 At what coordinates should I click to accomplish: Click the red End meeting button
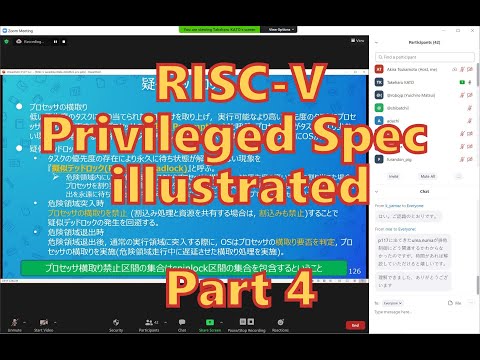[x=355, y=325]
